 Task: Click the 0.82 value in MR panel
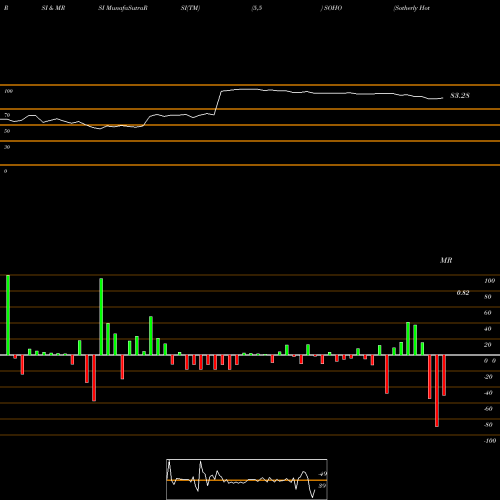463,293
